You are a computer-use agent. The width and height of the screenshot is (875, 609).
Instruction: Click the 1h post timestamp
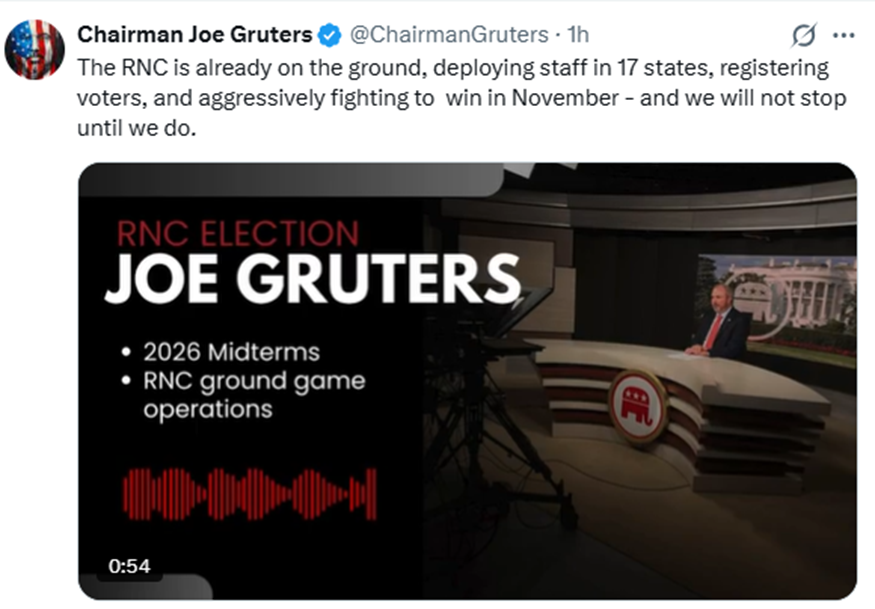point(578,35)
